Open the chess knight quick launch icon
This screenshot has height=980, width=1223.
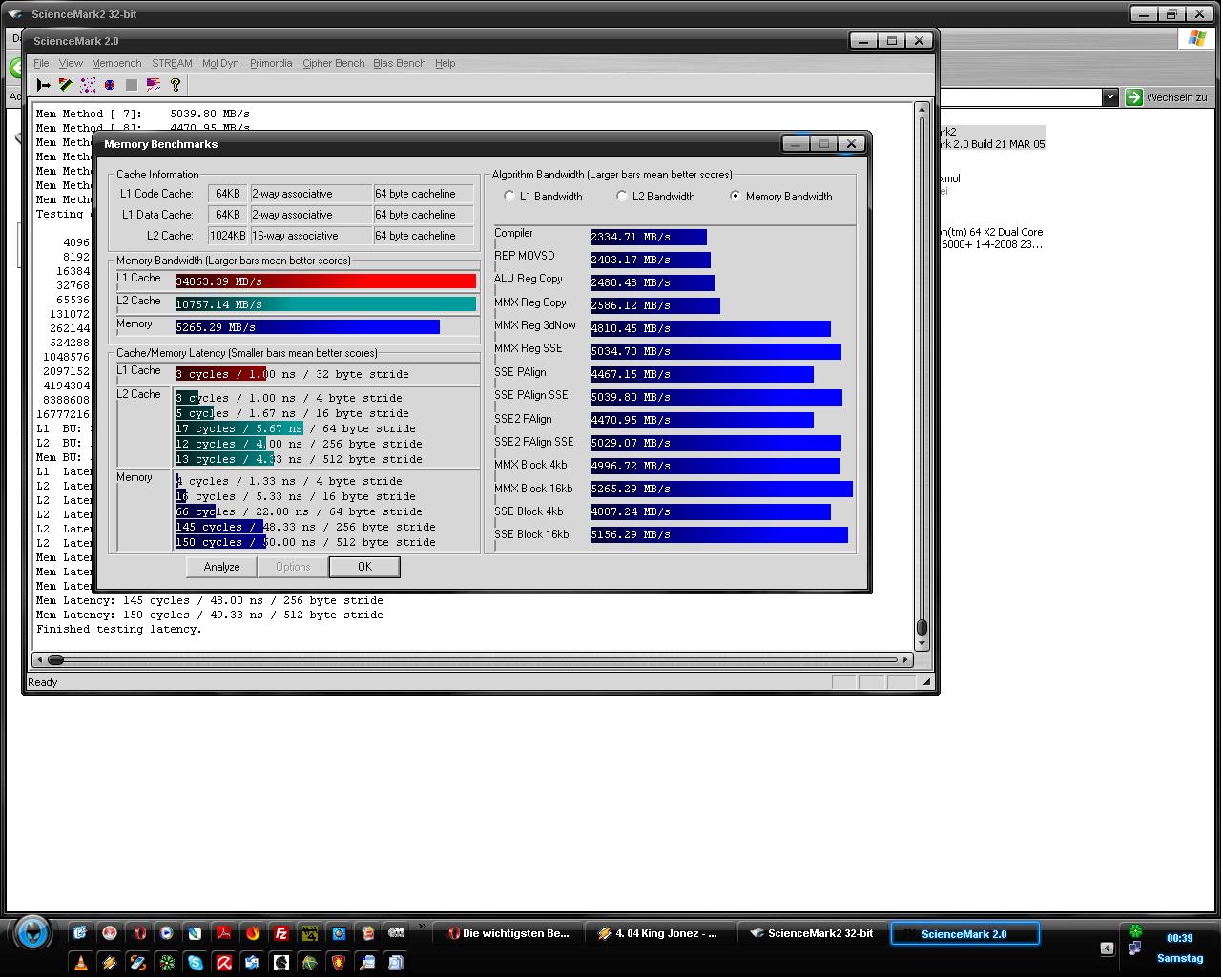281,963
